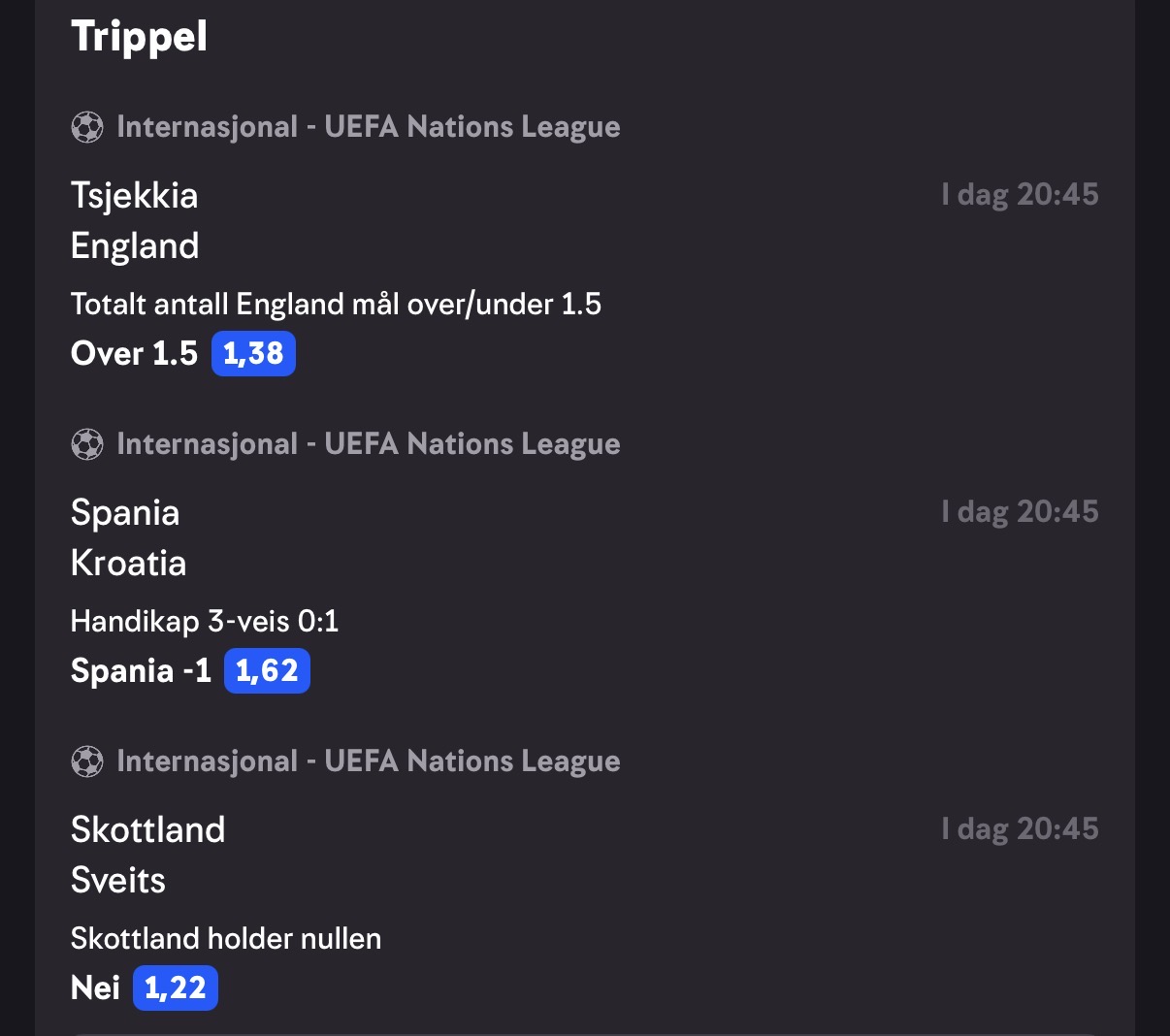Viewport: 1170px width, 1036px height.
Task: Click the Skottland holder nullen market text
Action: (226, 939)
